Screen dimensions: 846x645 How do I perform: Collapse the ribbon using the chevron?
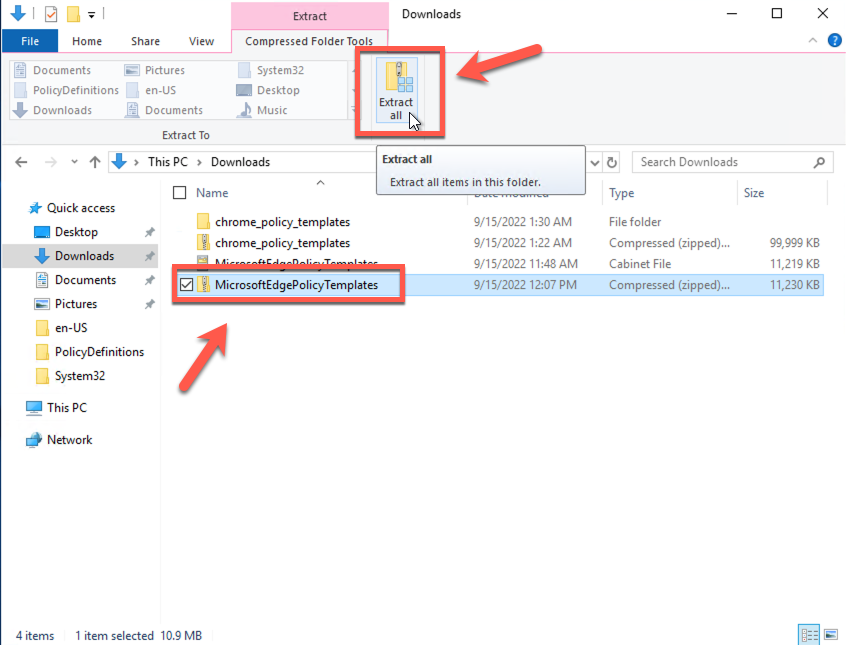812,41
